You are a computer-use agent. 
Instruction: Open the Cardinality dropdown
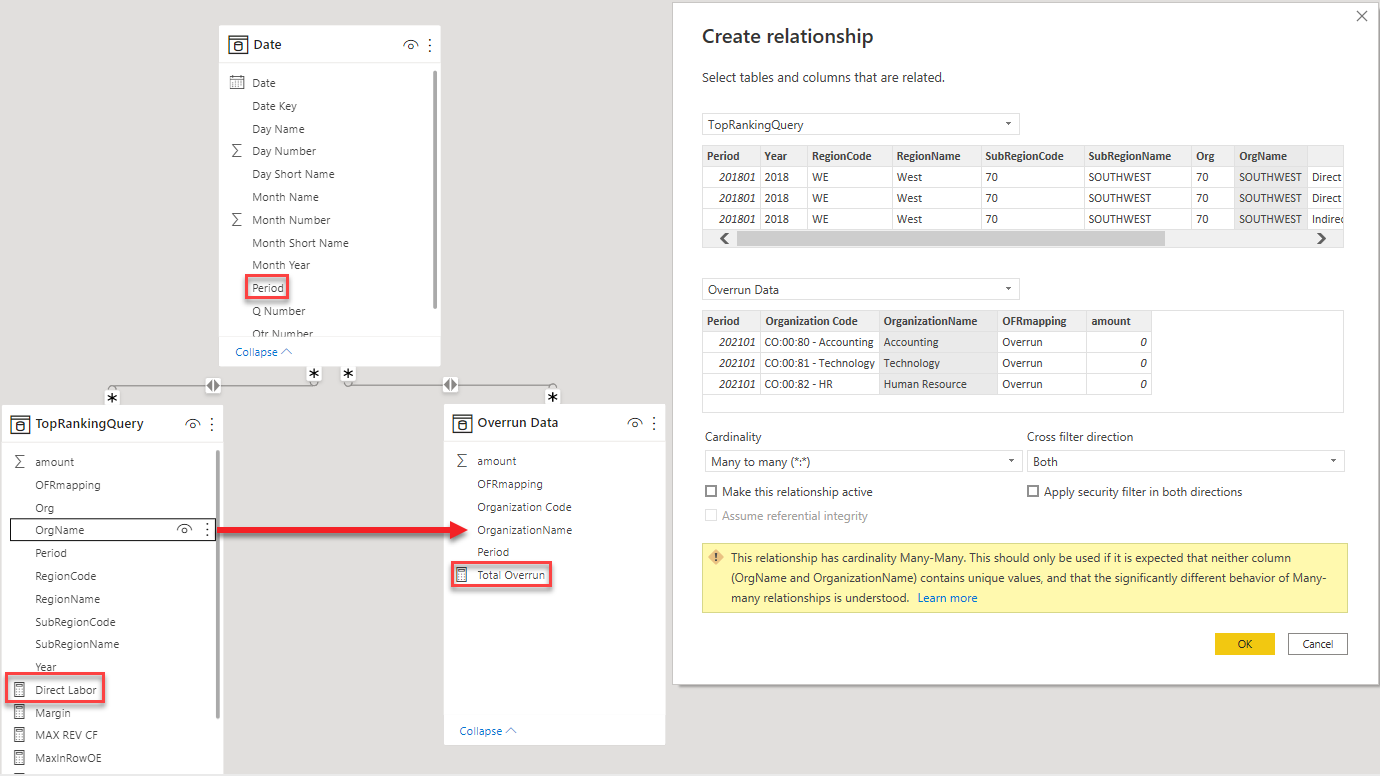pyautogui.click(x=862, y=462)
